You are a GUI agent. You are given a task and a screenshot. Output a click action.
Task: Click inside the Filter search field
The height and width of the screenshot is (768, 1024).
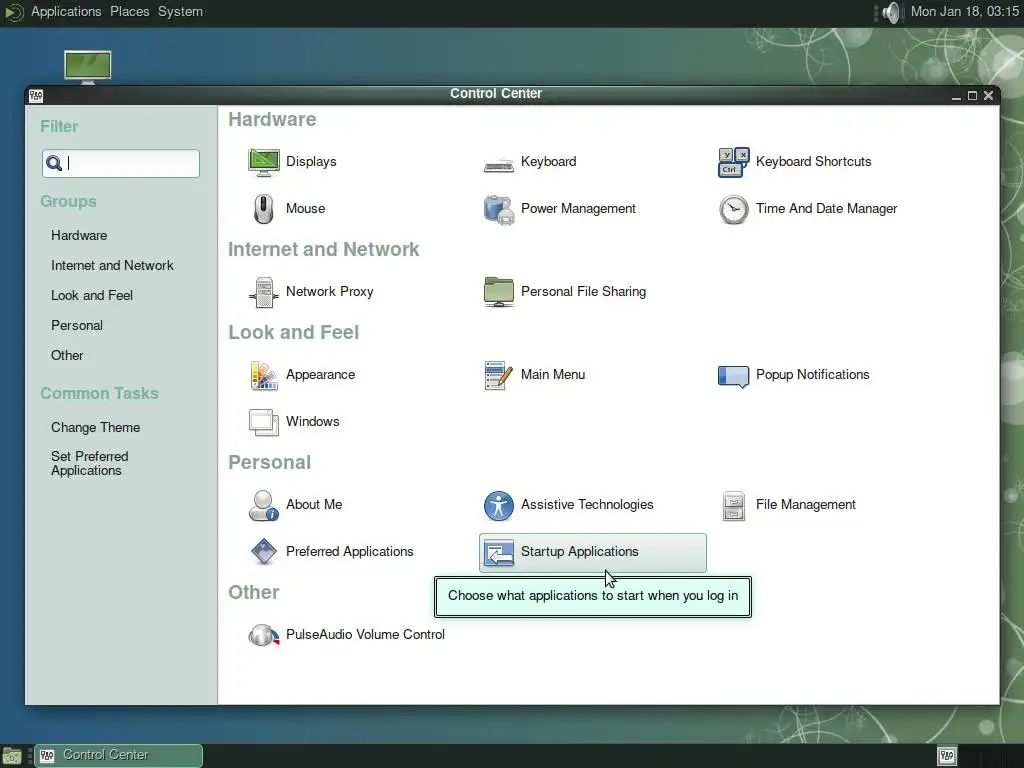(x=121, y=163)
